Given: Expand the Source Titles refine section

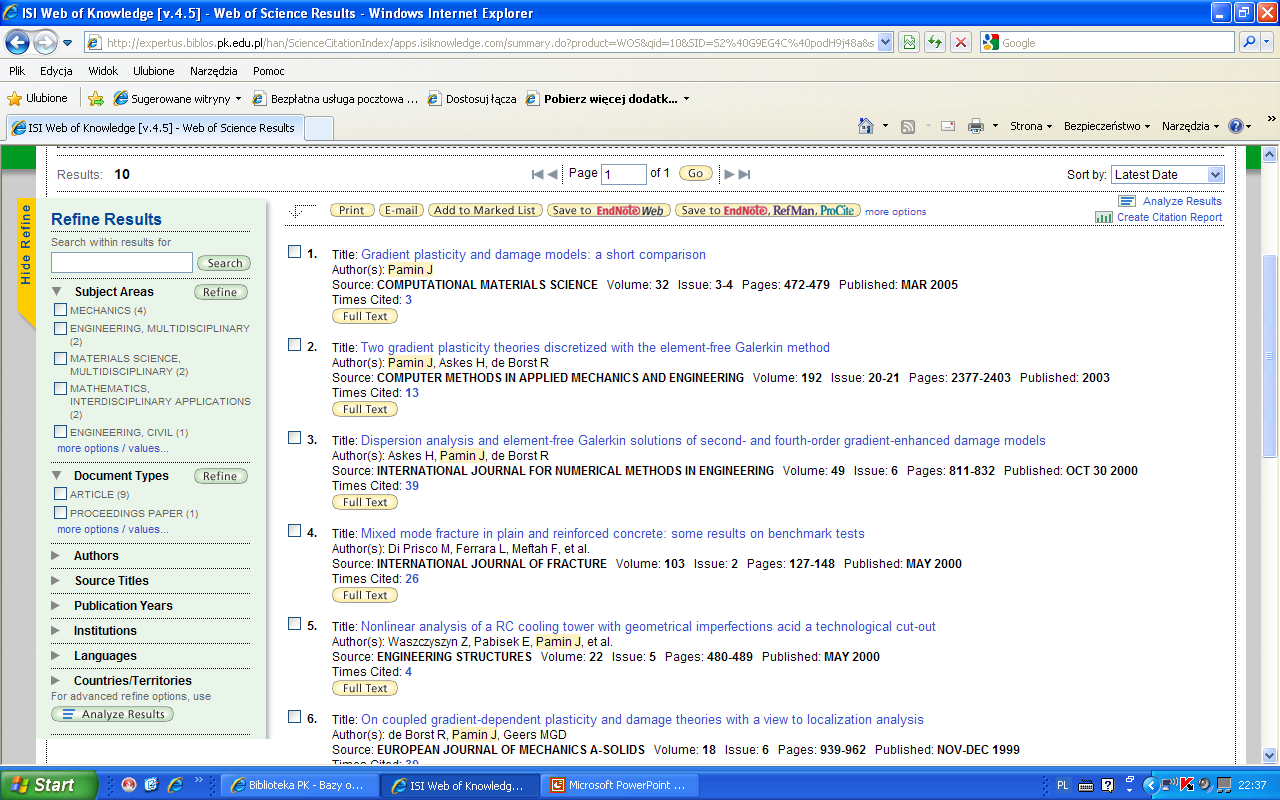Looking at the screenshot, I should click(x=56, y=581).
